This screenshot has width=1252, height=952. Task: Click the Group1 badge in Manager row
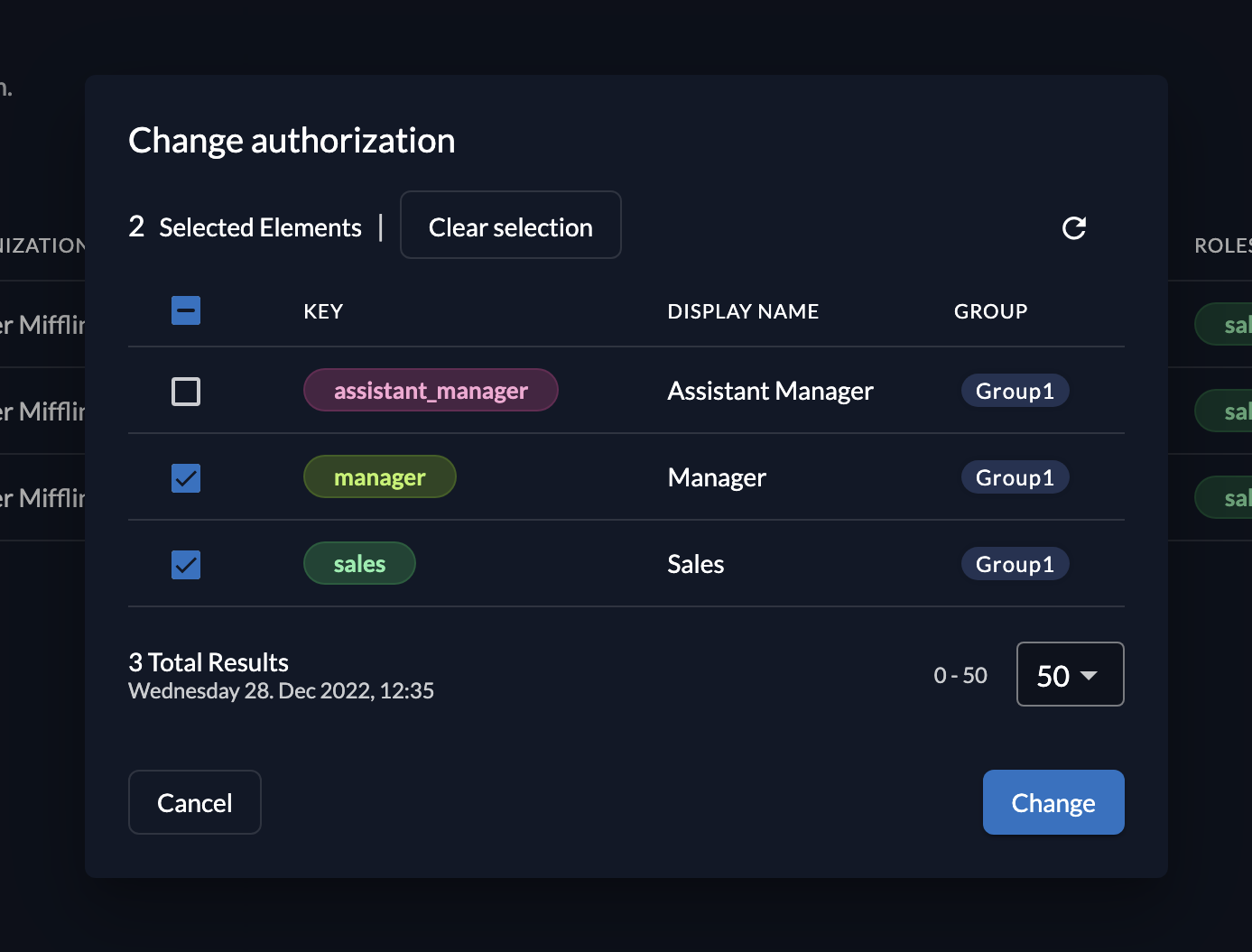pyautogui.click(x=1015, y=476)
